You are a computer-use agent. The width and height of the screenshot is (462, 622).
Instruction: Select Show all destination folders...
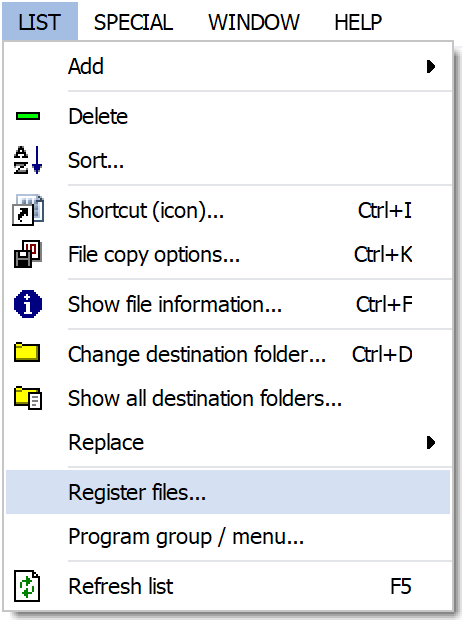tap(228, 398)
